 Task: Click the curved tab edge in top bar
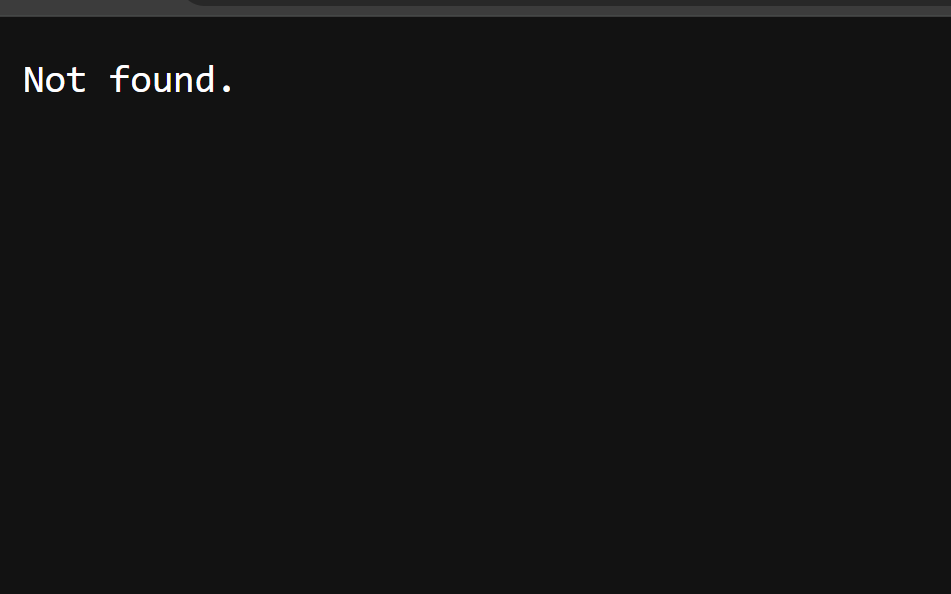click(194, 2)
